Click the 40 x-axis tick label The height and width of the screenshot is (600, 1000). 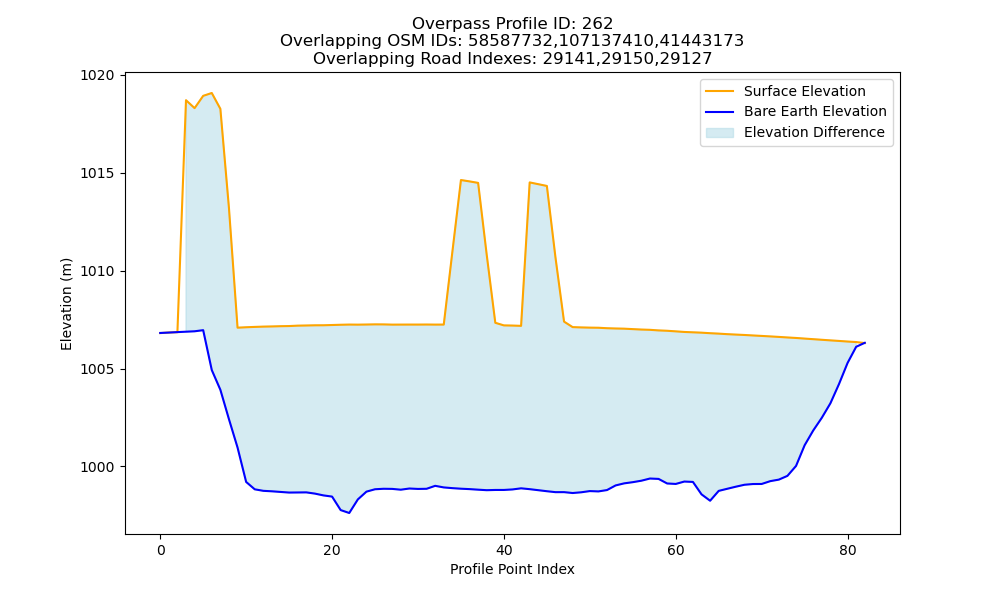(504, 551)
